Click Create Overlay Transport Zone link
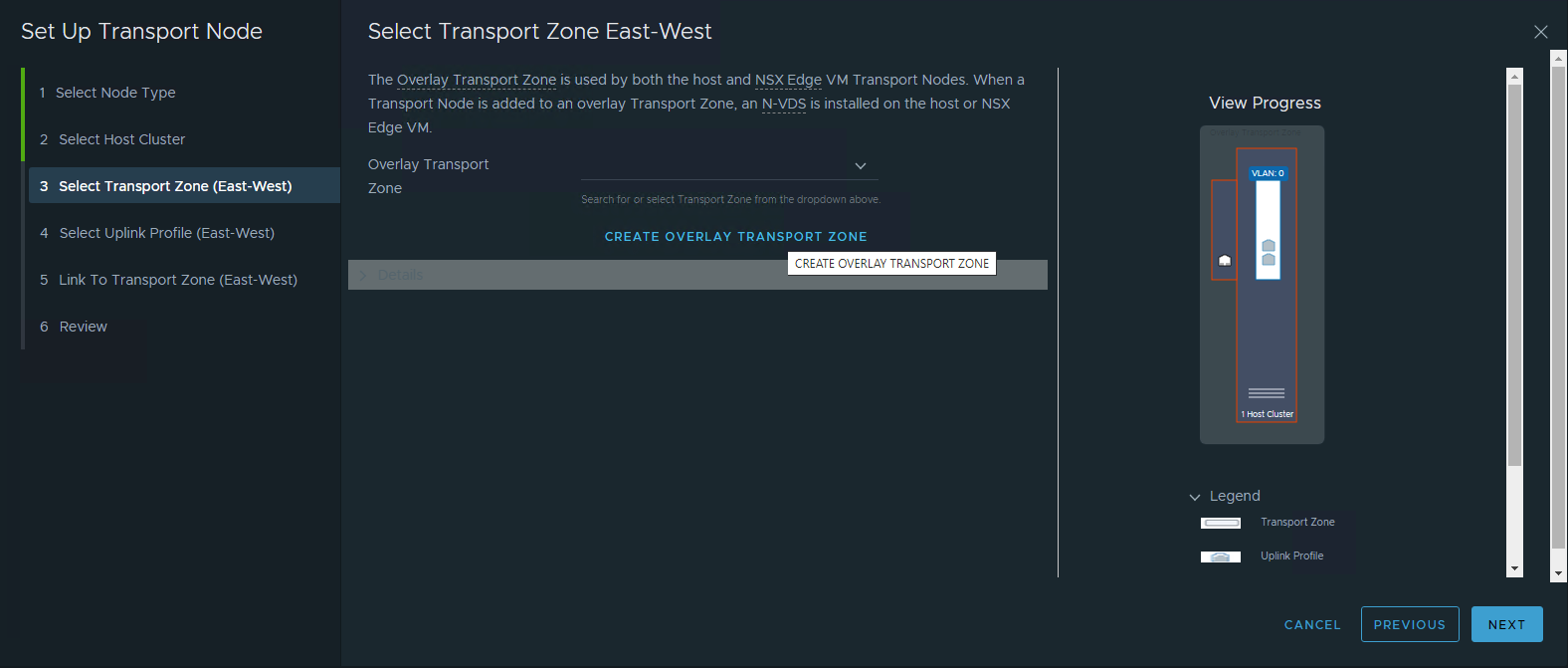Screen dimensions: 1568x668 pyautogui.click(x=735, y=237)
